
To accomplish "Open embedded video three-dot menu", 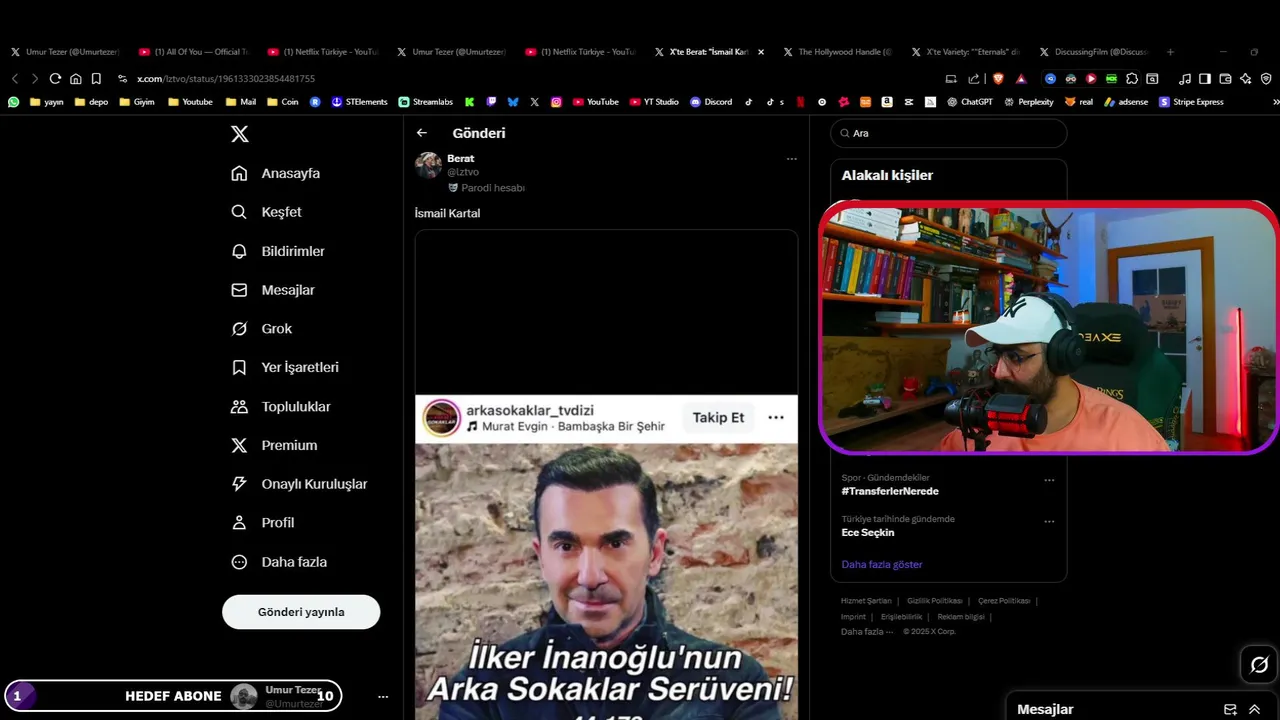I will point(776,418).
